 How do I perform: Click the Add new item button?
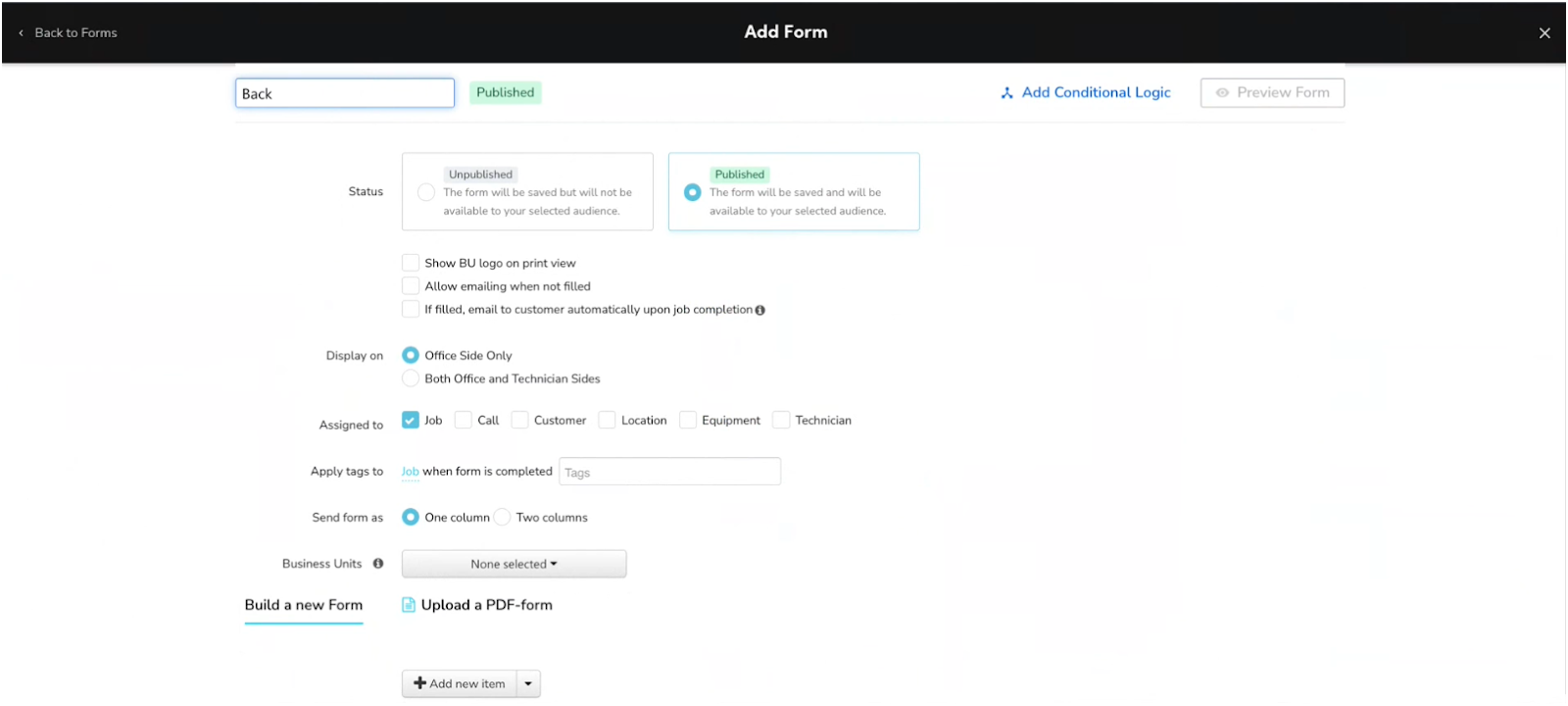(x=460, y=683)
